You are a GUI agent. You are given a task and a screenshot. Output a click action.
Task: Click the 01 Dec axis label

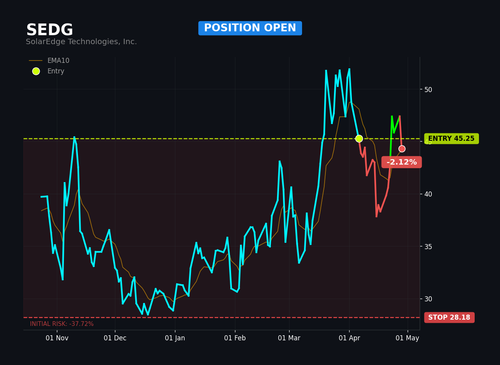tap(115, 338)
